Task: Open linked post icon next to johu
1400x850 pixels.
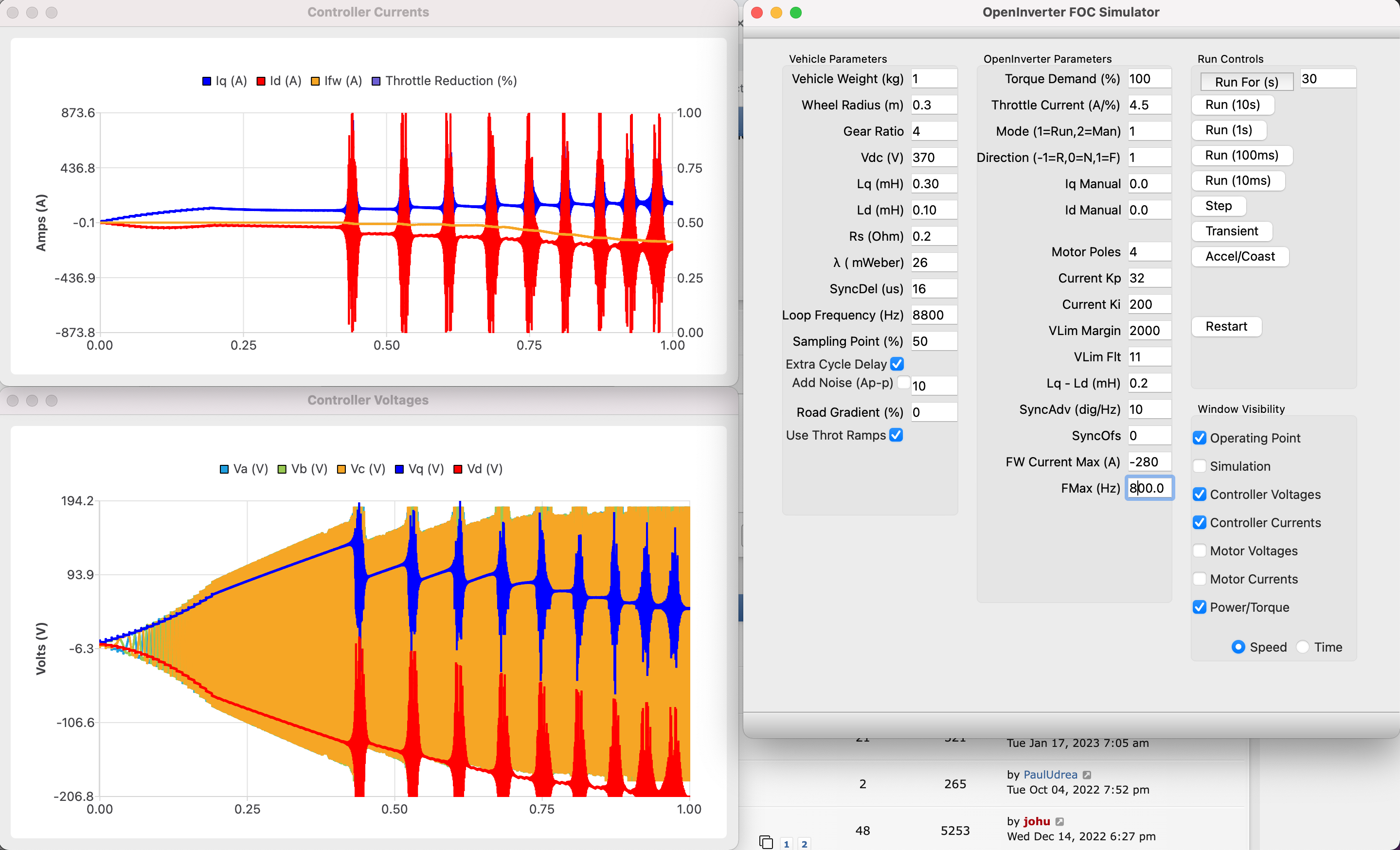Action: 1059,822
